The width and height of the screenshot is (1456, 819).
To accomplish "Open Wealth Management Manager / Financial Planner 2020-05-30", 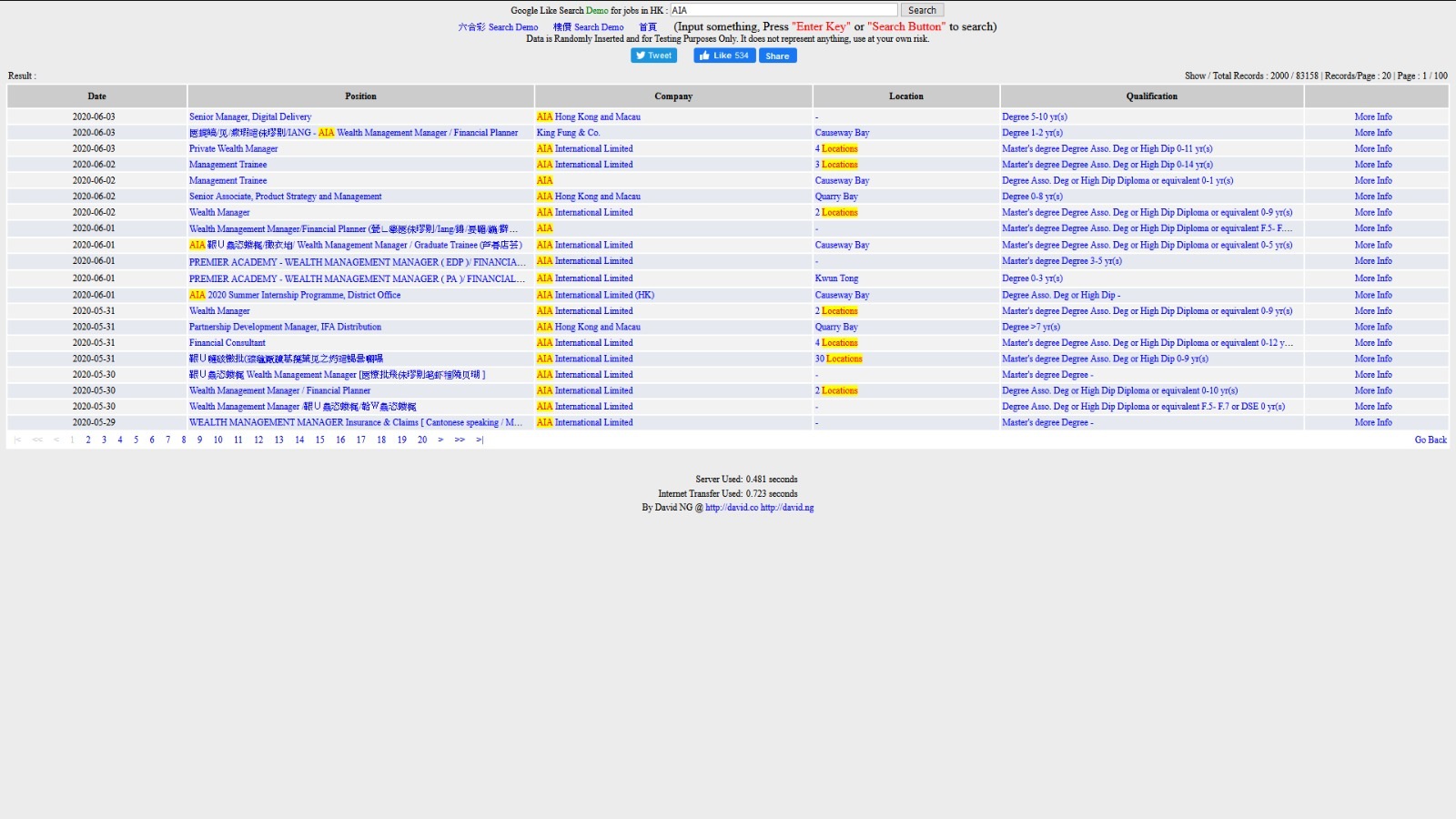I will [x=280, y=390].
